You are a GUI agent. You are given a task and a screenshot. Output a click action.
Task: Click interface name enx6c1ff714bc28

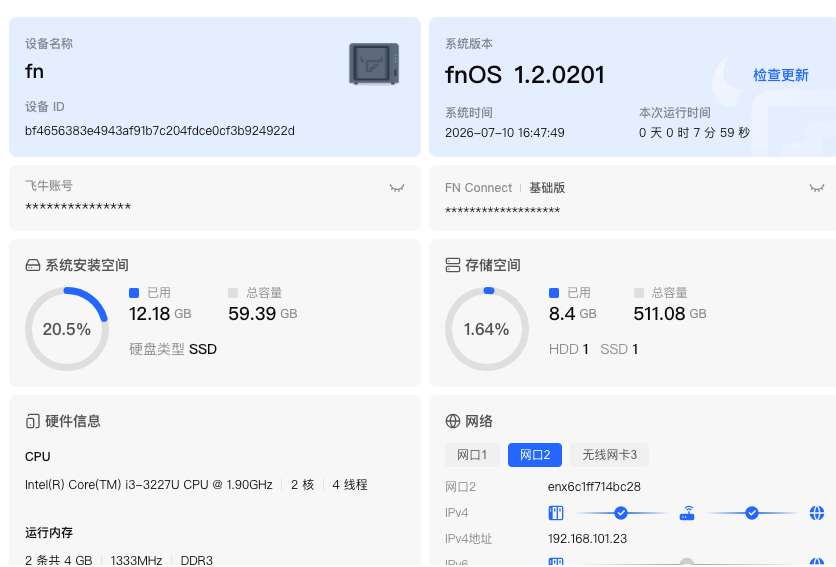(594, 486)
